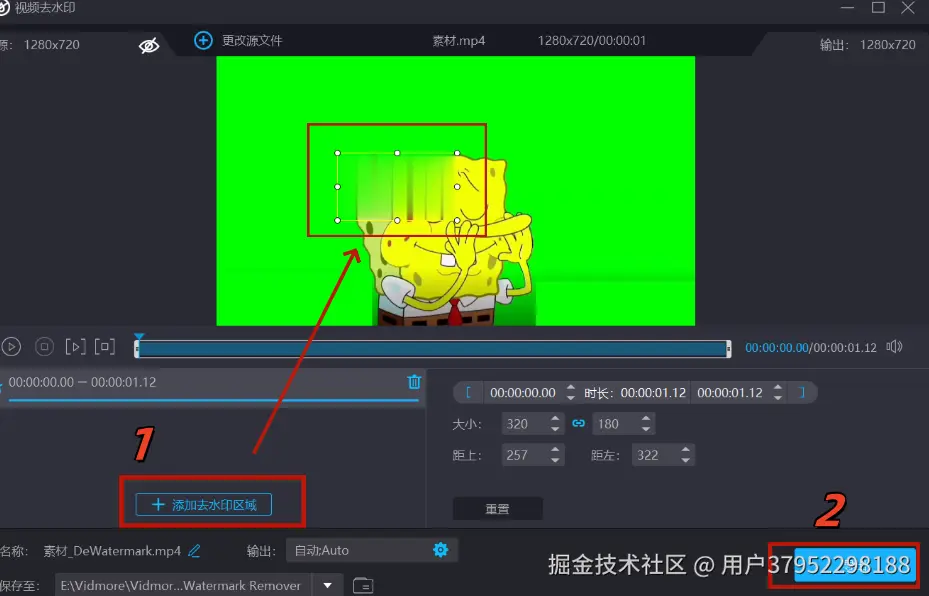Decrease the end time with the down arrow
The height and width of the screenshot is (596, 929).
pyautogui.click(x=778, y=398)
